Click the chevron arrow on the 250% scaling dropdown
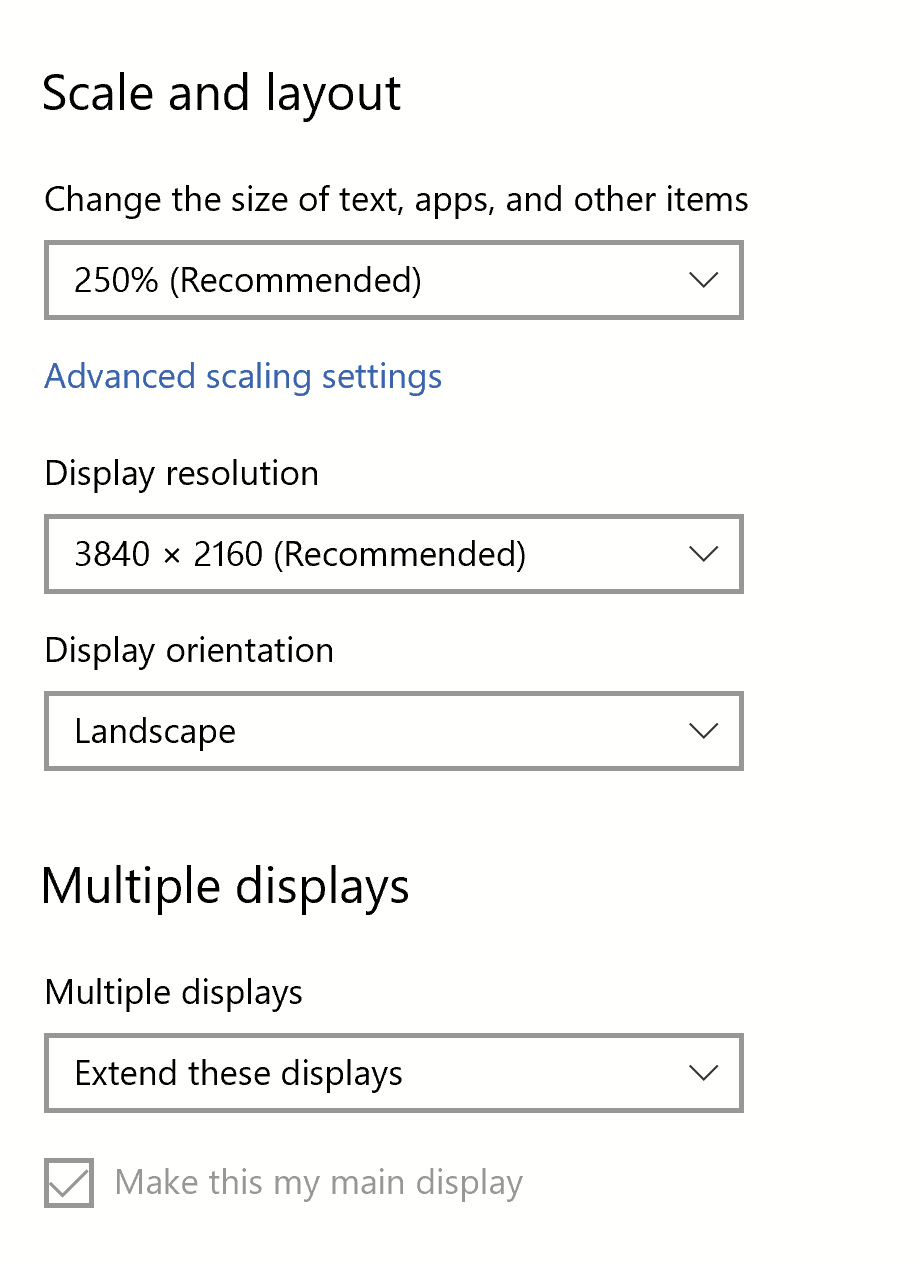 point(704,280)
